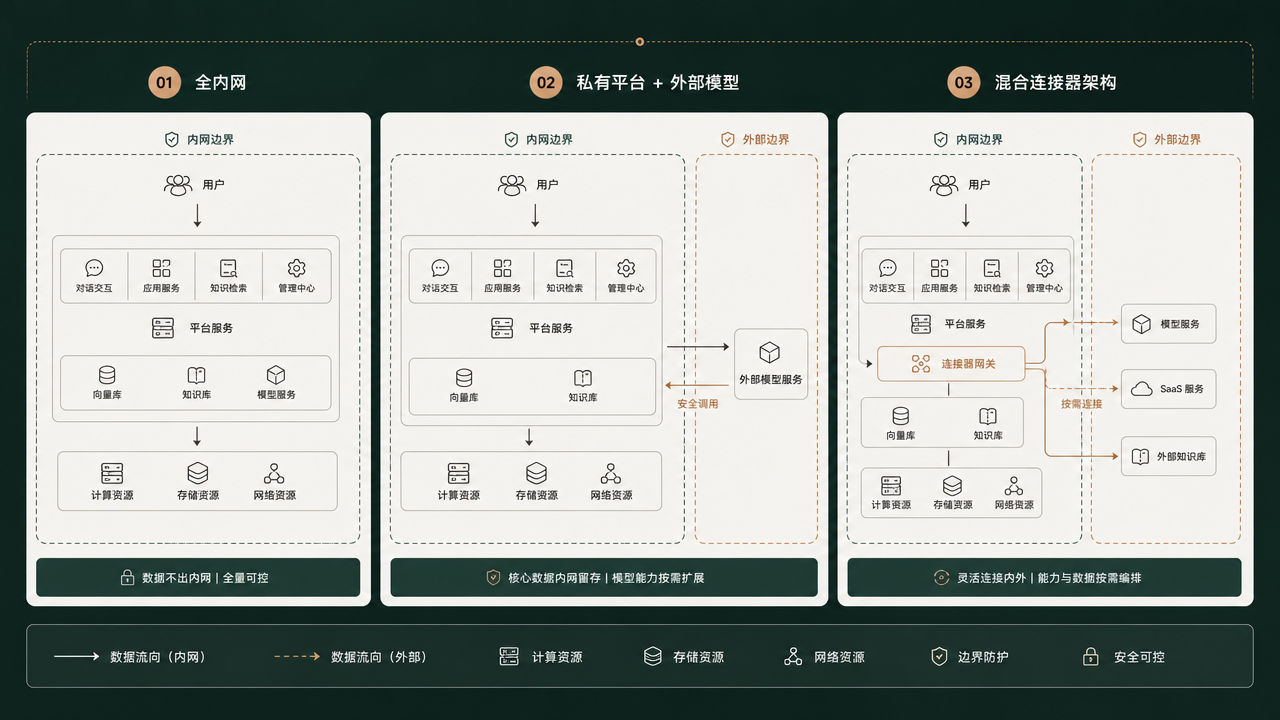Click the 全内网 heading

220,83
